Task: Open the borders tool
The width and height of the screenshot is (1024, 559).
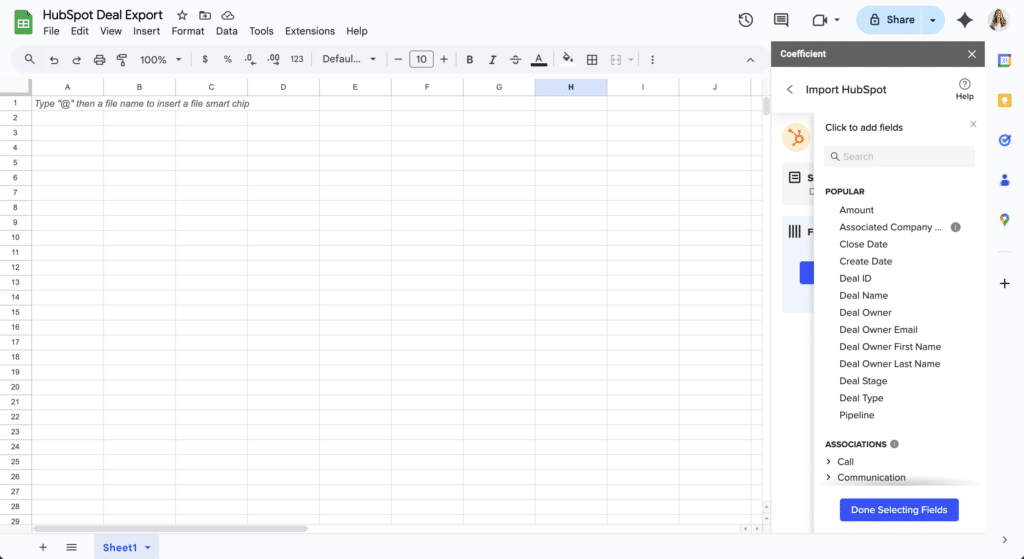Action: tap(592, 60)
